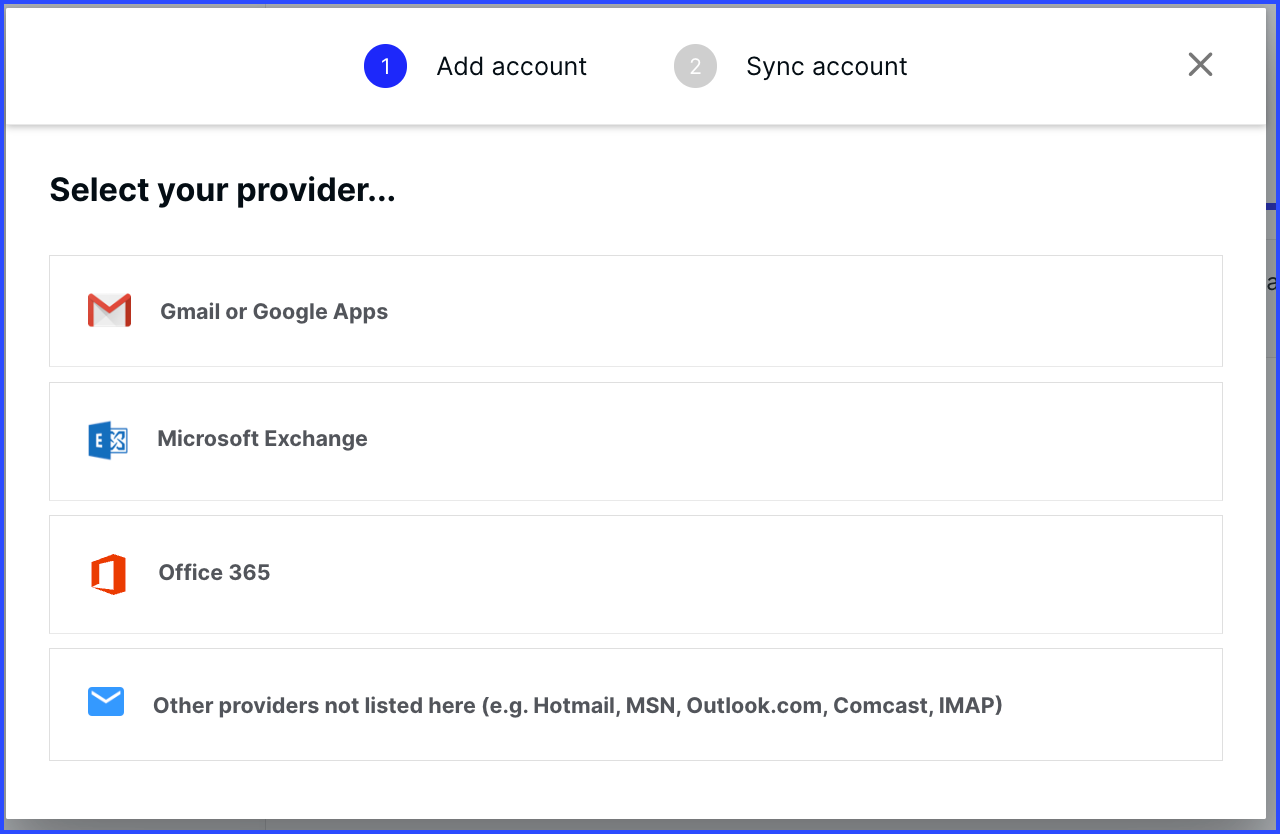Close the add account dialog
This screenshot has height=834, width=1280.
coord(1200,65)
